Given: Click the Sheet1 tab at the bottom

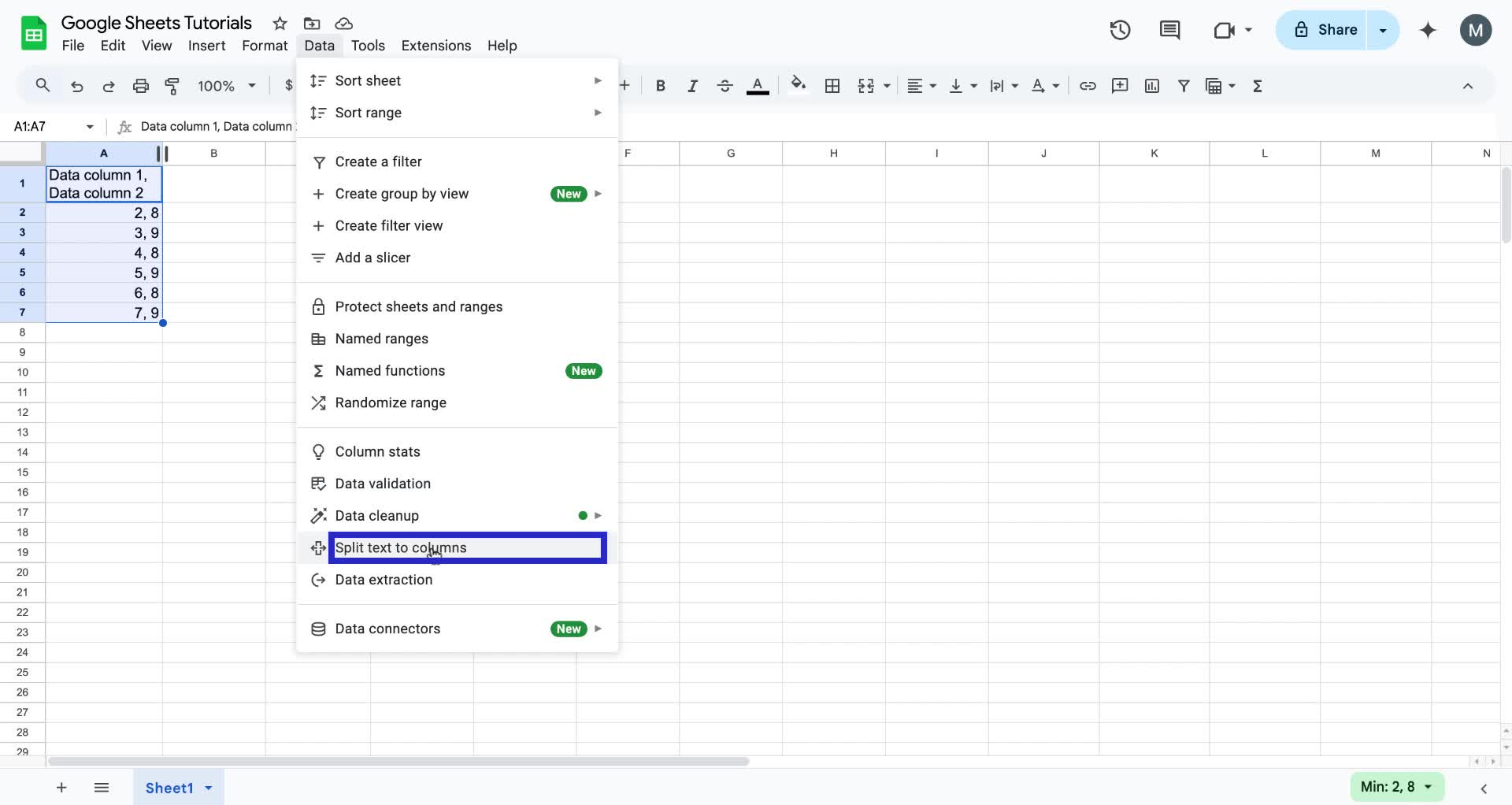Looking at the screenshot, I should coord(170,788).
